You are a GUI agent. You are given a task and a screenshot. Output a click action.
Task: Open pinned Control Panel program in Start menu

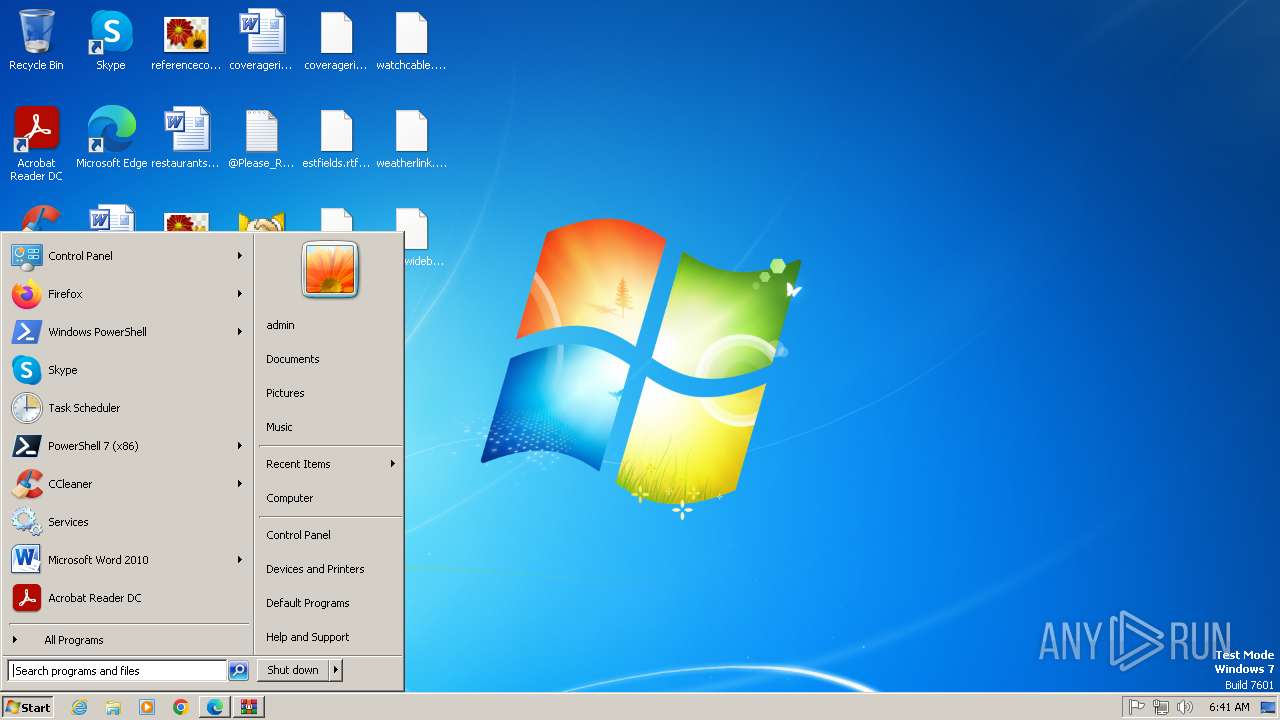click(x=128, y=256)
